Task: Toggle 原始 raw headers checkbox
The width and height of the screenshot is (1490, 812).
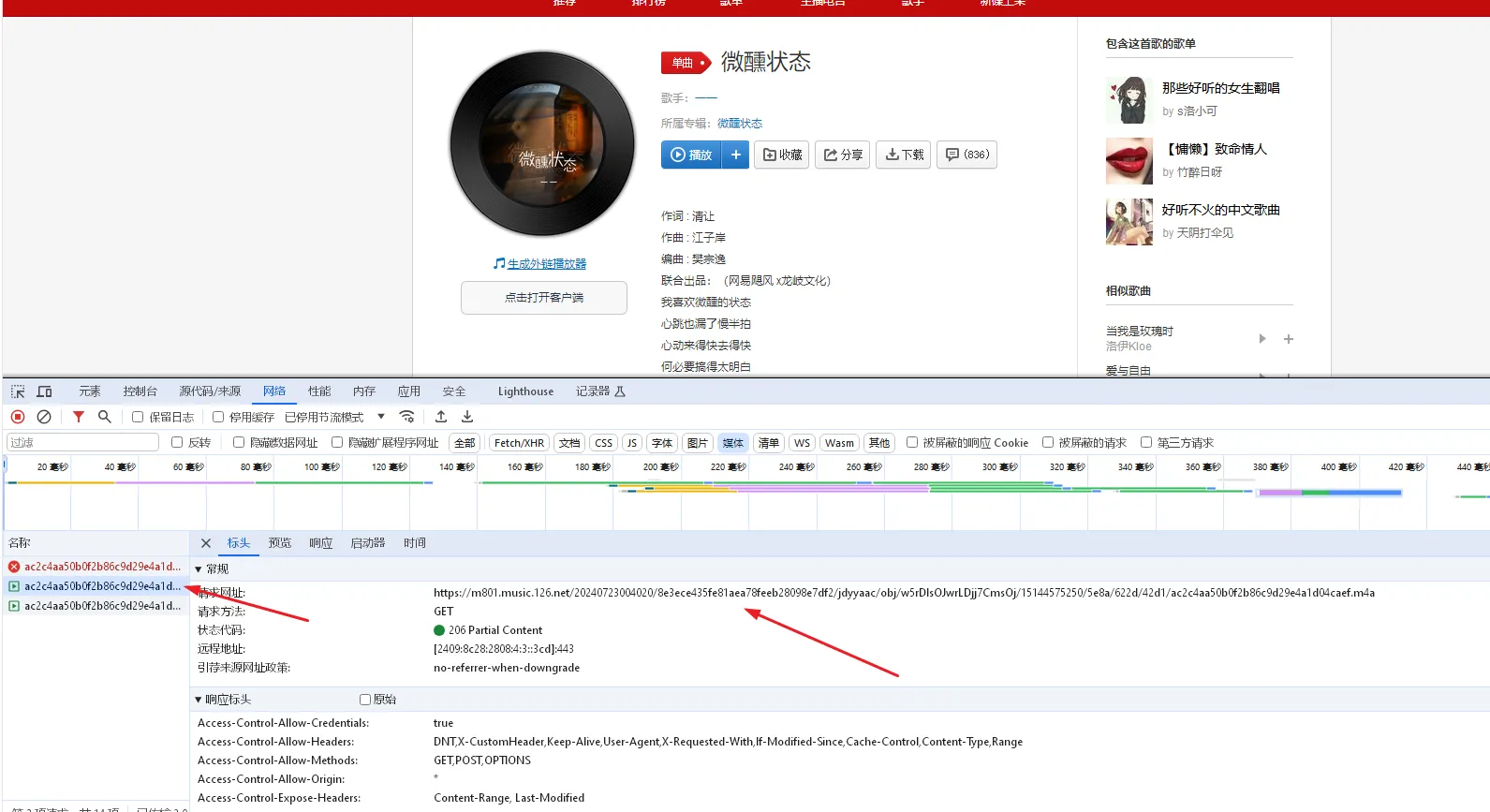Action: click(x=365, y=700)
